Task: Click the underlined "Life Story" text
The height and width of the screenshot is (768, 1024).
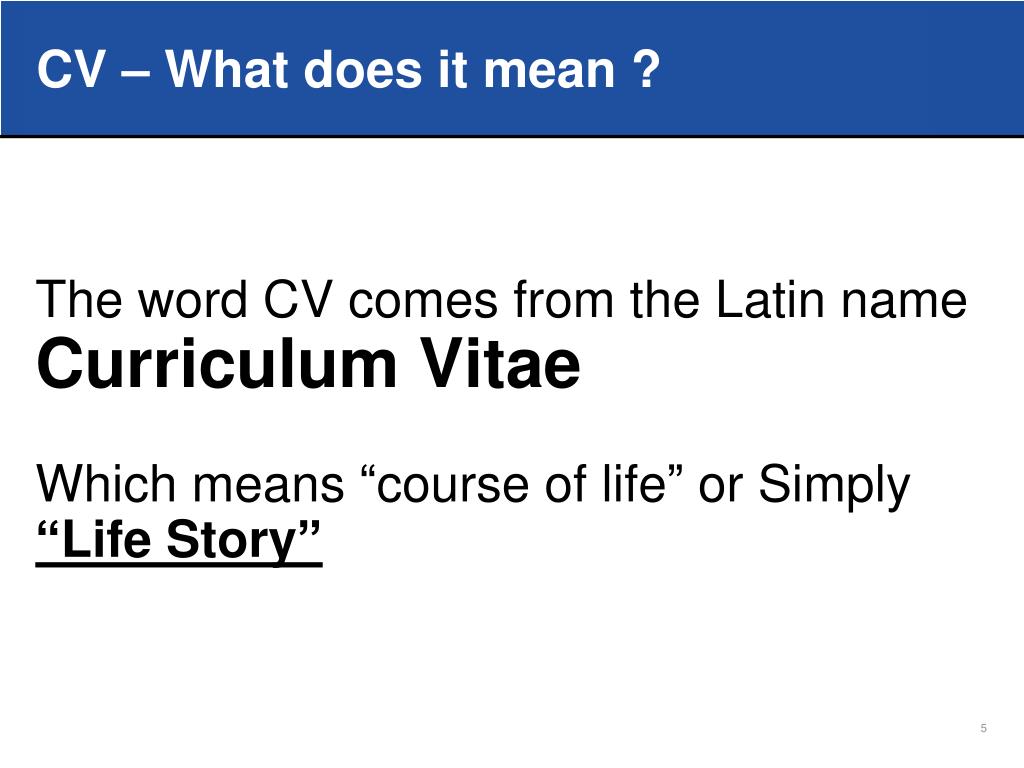Action: click(x=179, y=539)
